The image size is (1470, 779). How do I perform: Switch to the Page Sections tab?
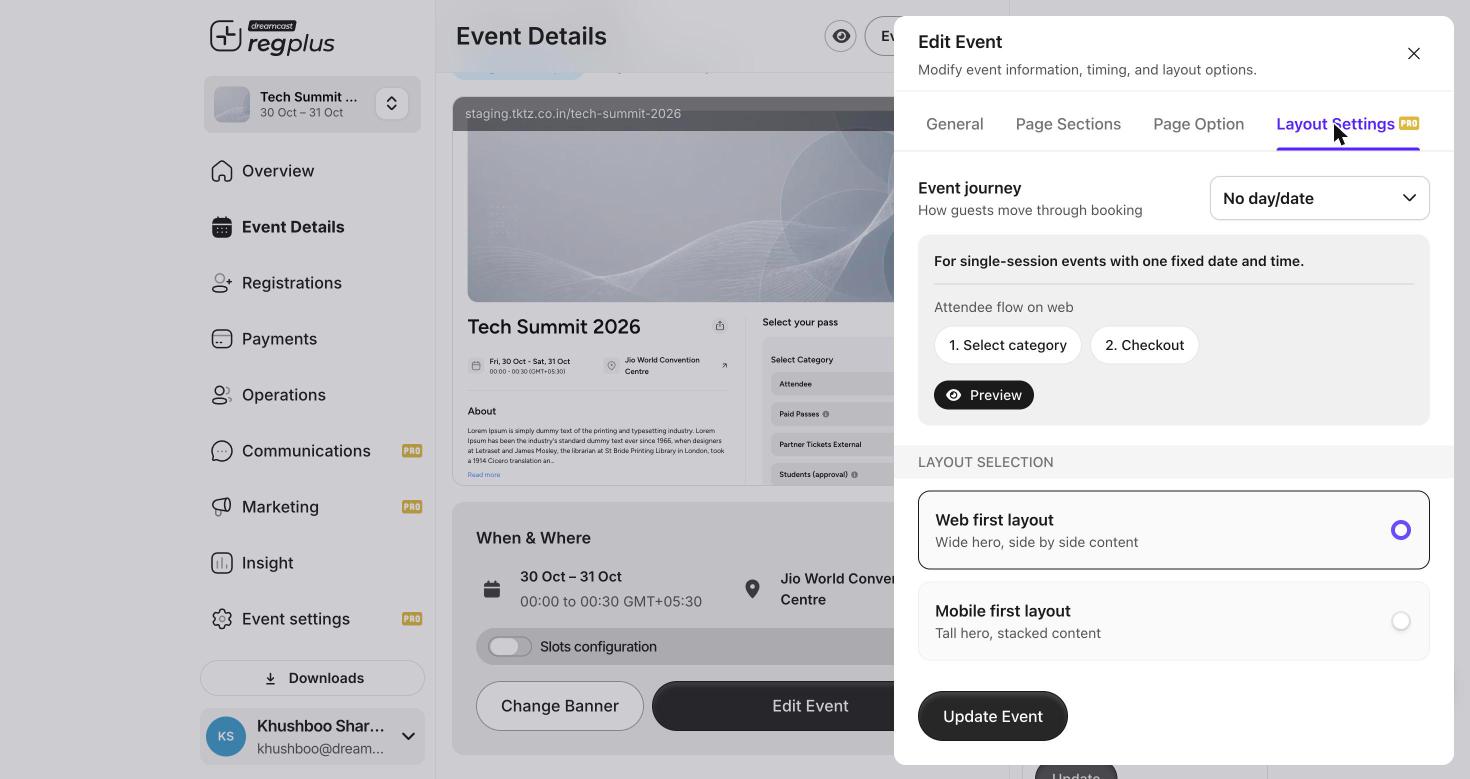tap(1068, 124)
